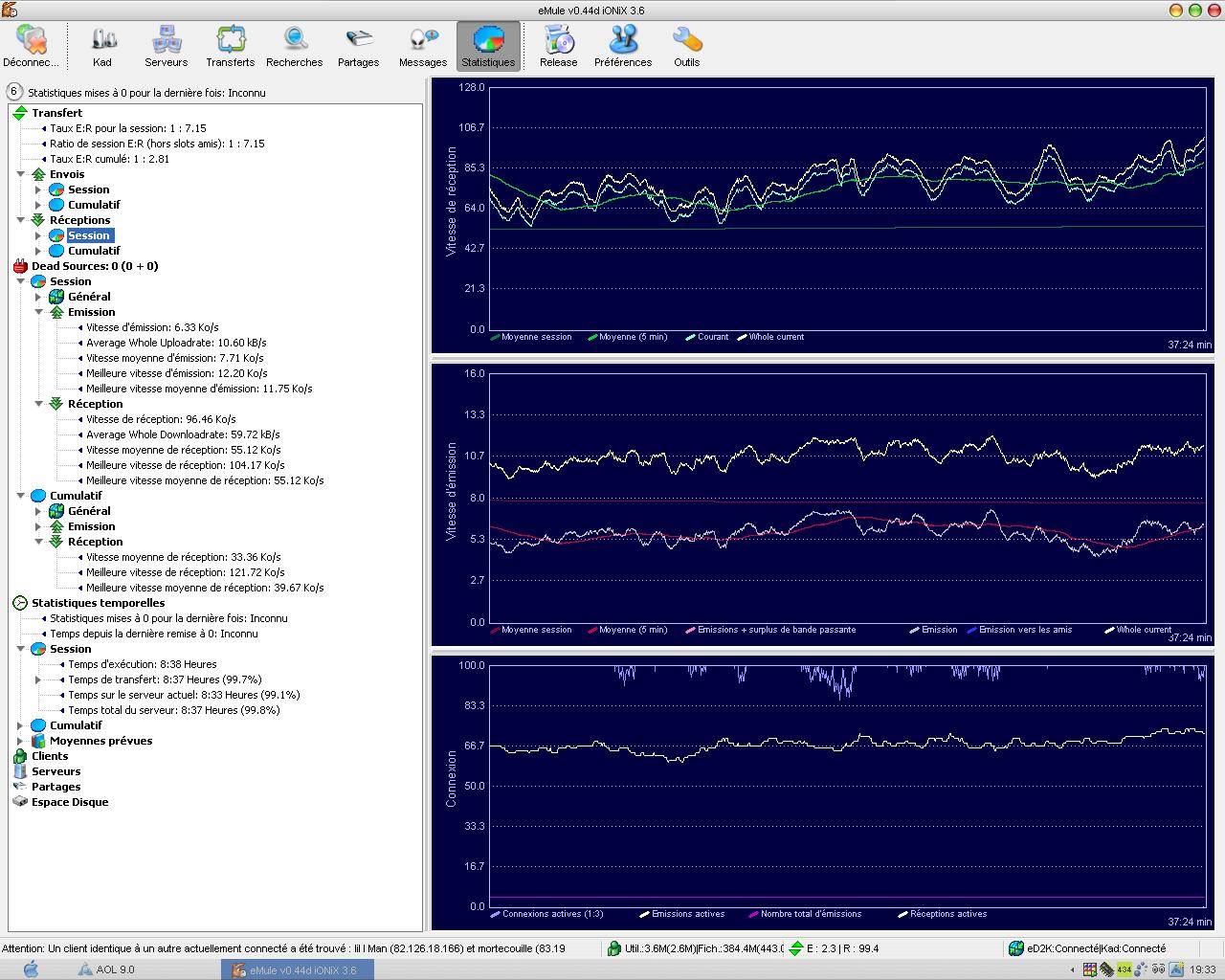This screenshot has height=980, width=1225.
Task: Expand Général under Dead Sources Session
Action: 39,297
